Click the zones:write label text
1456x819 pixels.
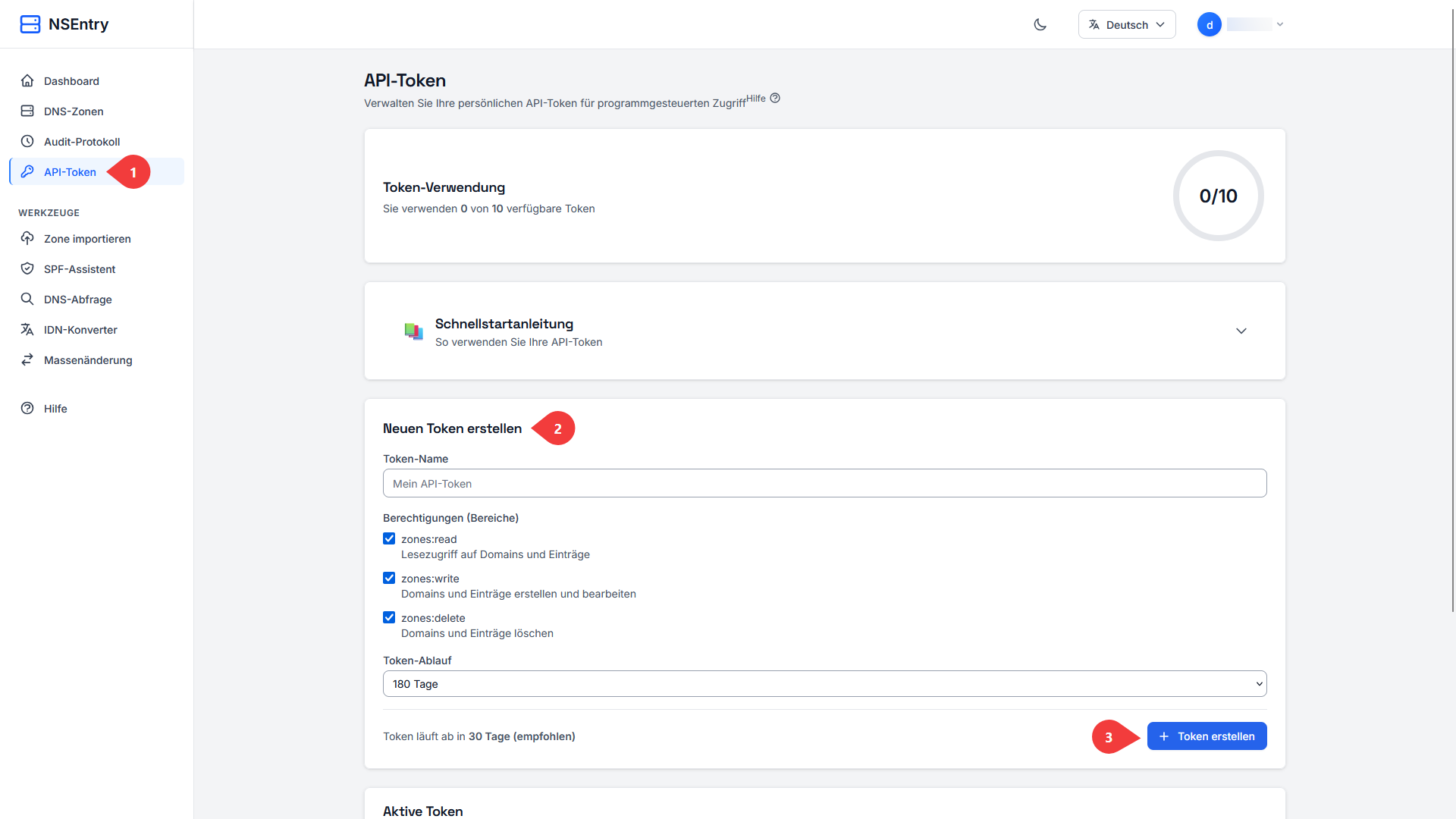click(430, 579)
